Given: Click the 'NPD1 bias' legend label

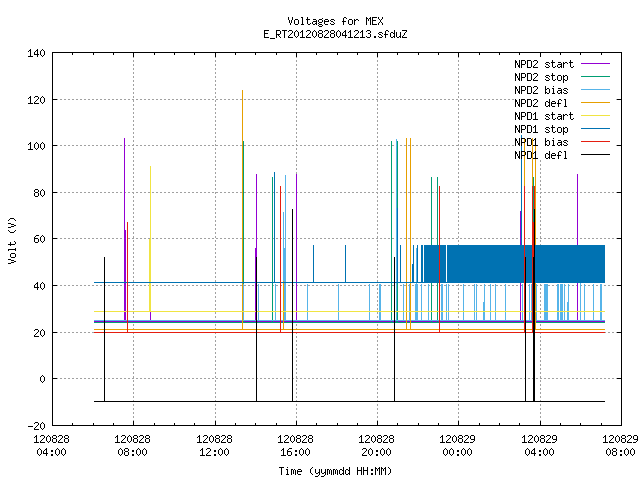Looking at the screenshot, I should [541, 142].
